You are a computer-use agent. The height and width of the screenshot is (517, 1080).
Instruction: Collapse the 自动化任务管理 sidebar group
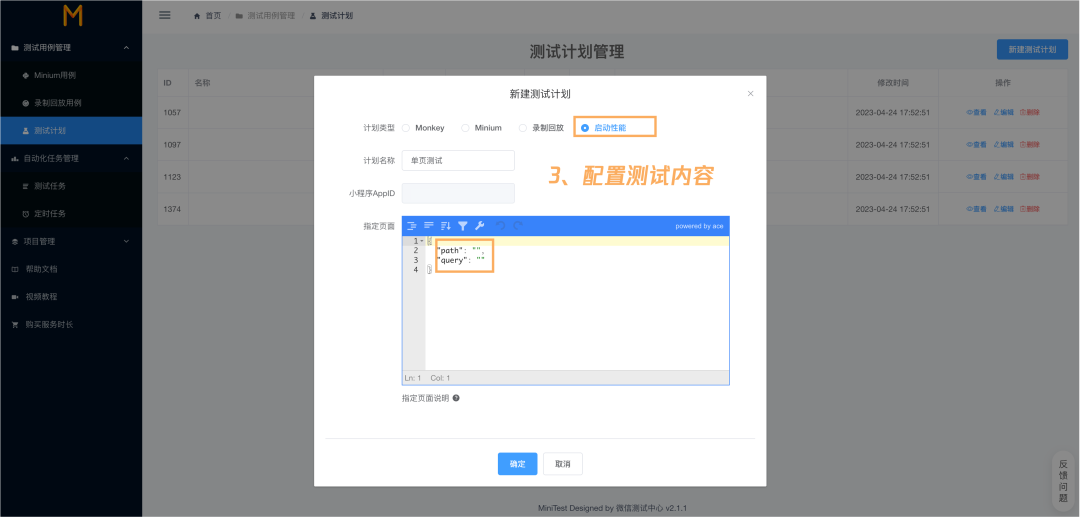coord(126,158)
